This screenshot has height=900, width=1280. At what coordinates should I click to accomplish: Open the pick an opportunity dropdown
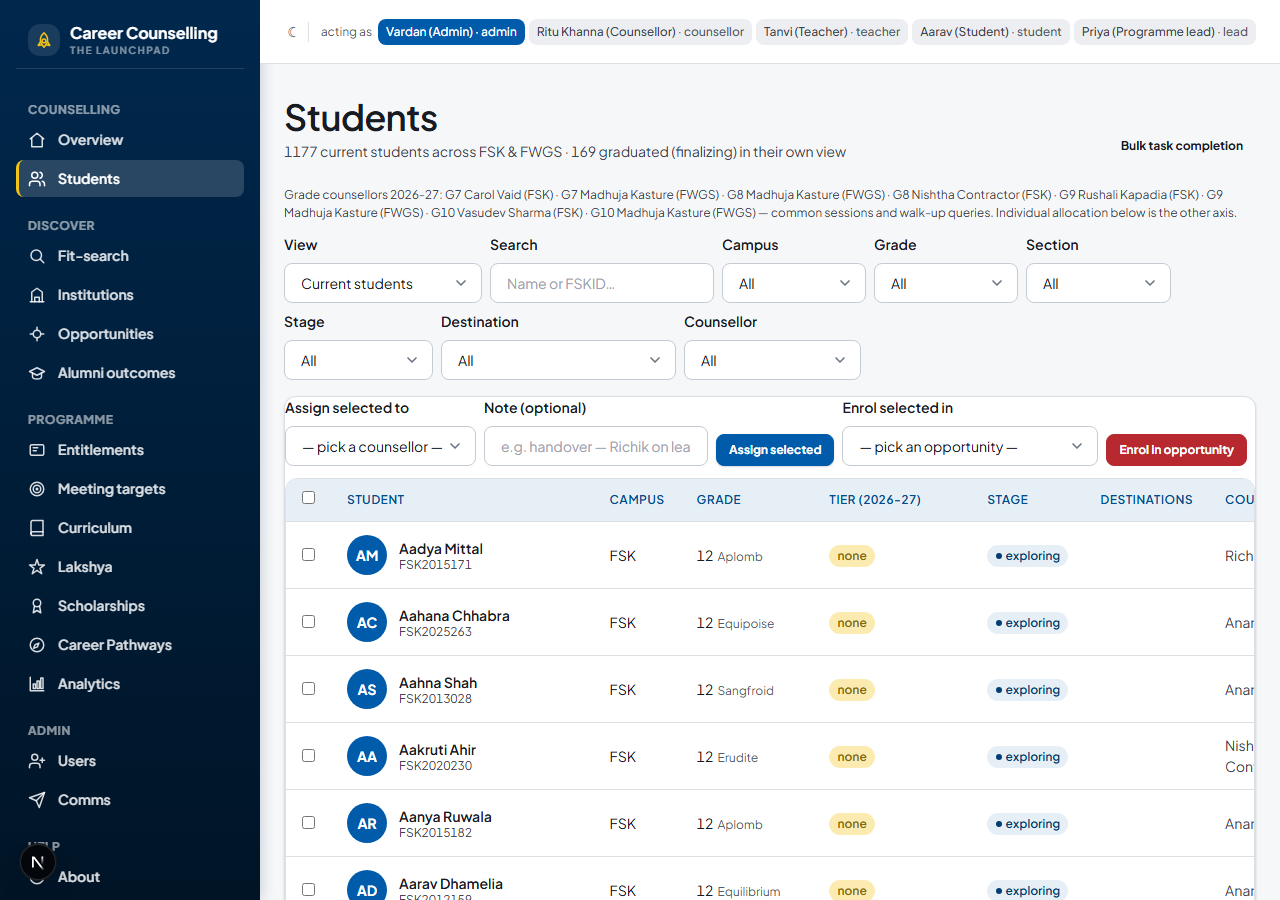970,446
